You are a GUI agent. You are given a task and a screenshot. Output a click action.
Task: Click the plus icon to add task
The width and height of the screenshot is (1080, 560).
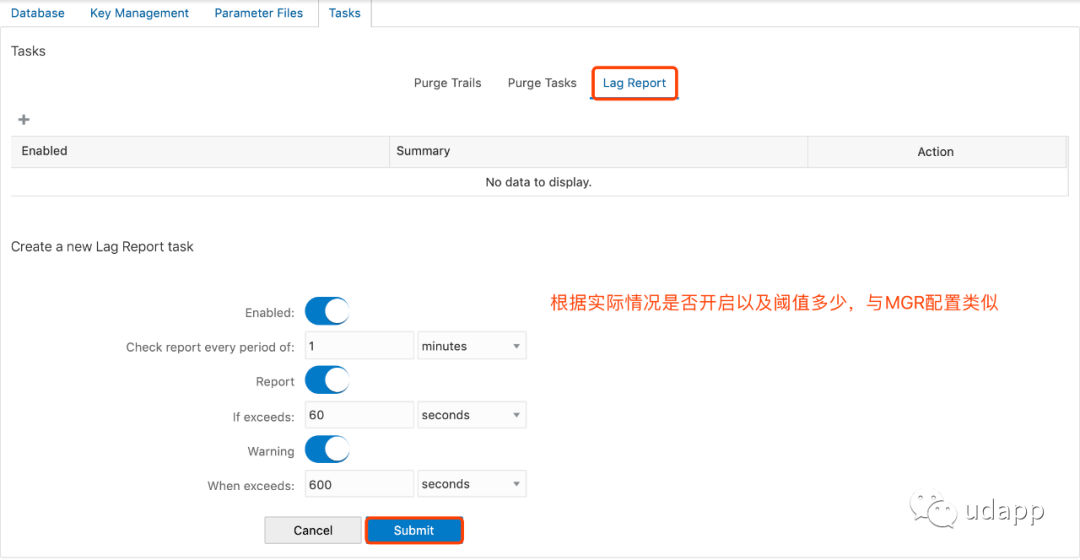pos(24,120)
